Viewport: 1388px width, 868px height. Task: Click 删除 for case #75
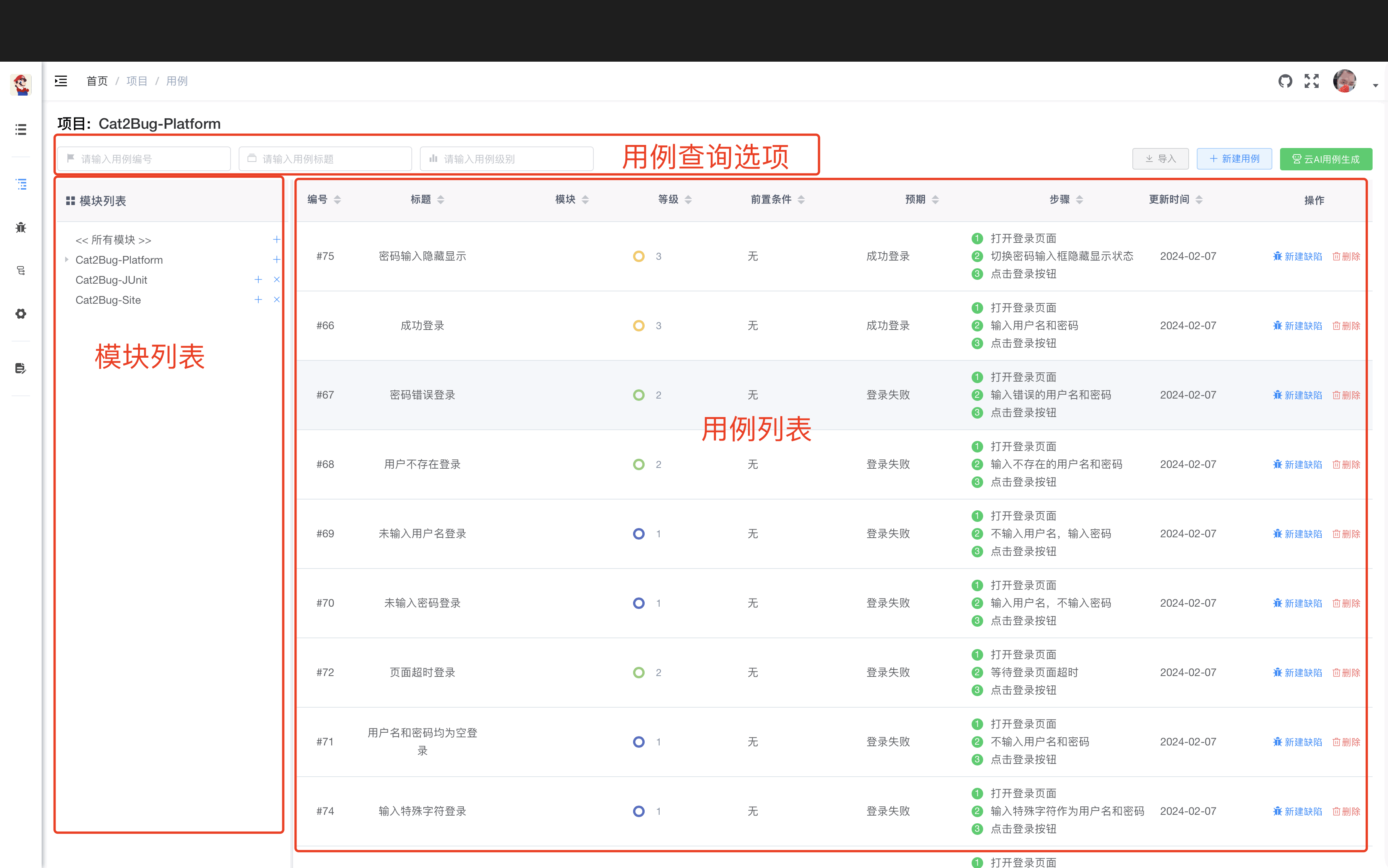1346,256
